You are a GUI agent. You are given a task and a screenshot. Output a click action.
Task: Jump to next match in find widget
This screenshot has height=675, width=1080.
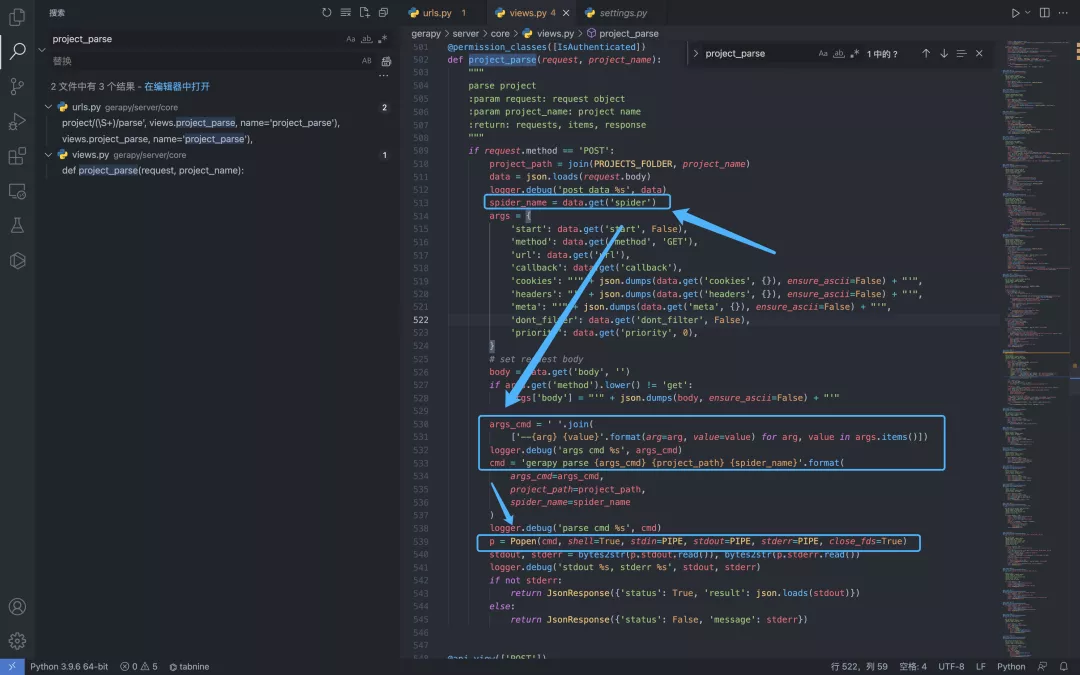(x=943, y=54)
